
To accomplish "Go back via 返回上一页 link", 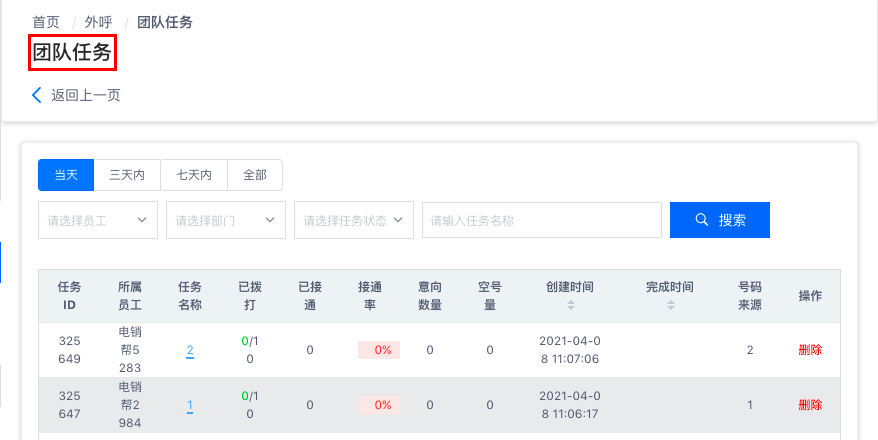I will 86,95.
